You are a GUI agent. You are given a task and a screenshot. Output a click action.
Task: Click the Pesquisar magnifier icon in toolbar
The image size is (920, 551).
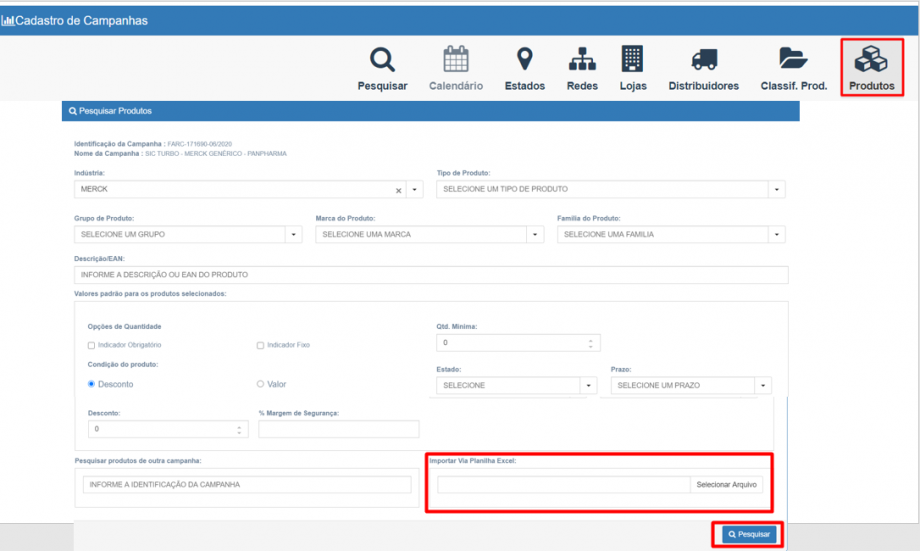pos(382,60)
